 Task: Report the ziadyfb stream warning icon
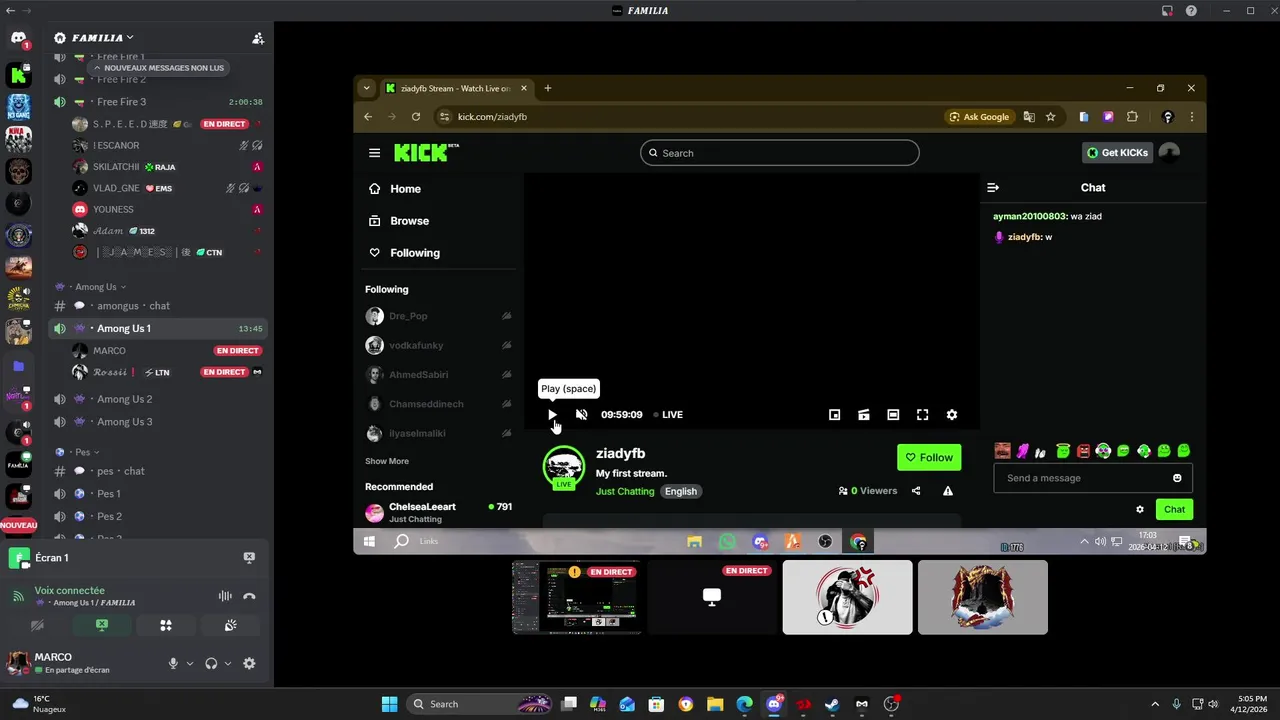(948, 491)
